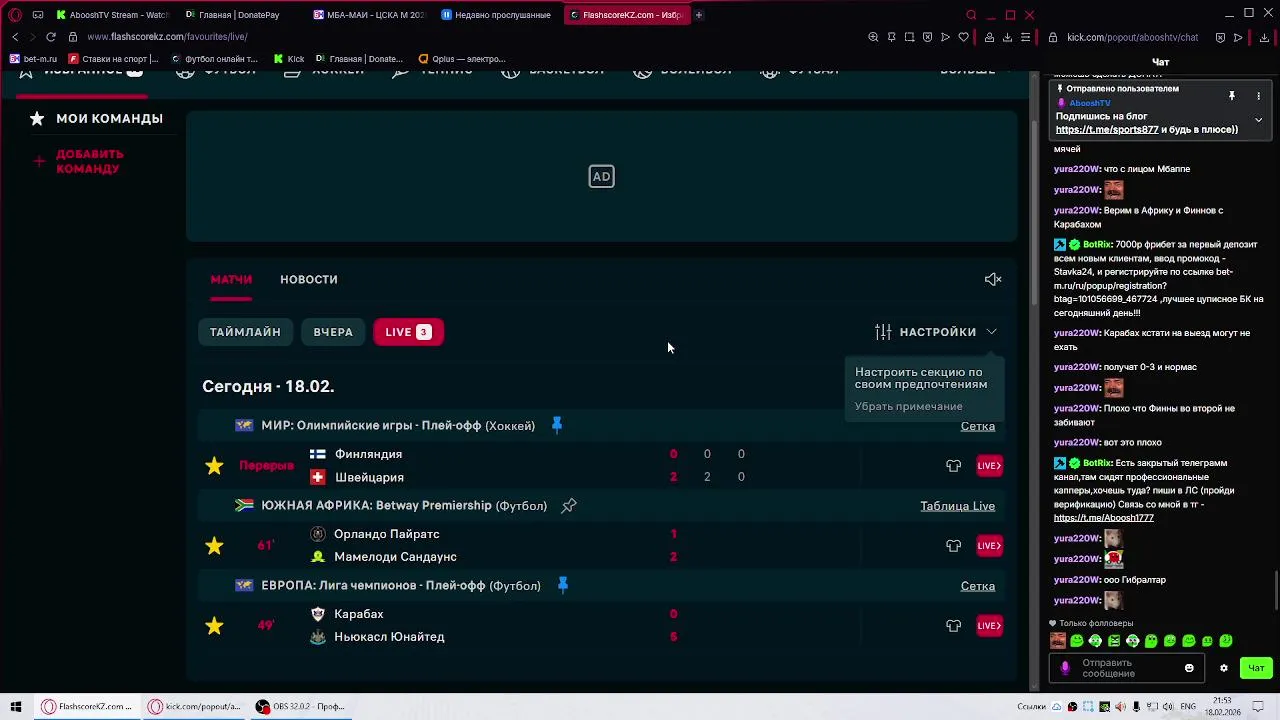
Task: Open Qplus bookmark
Action: coord(462,59)
